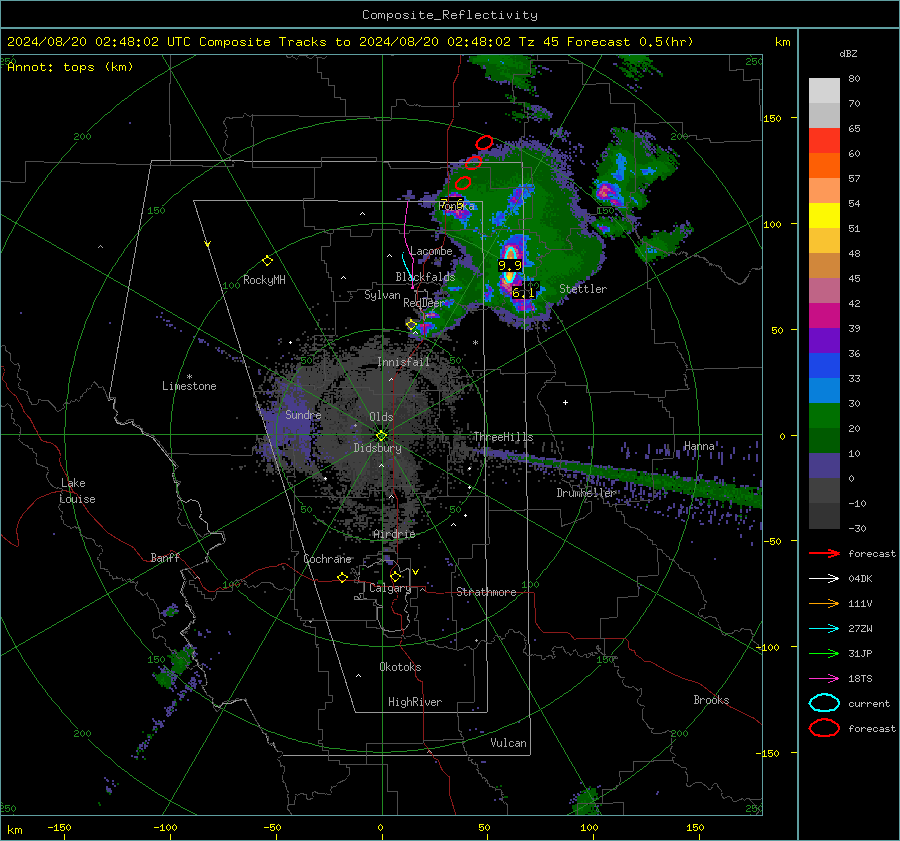Click the Vulcan label

click(x=508, y=743)
